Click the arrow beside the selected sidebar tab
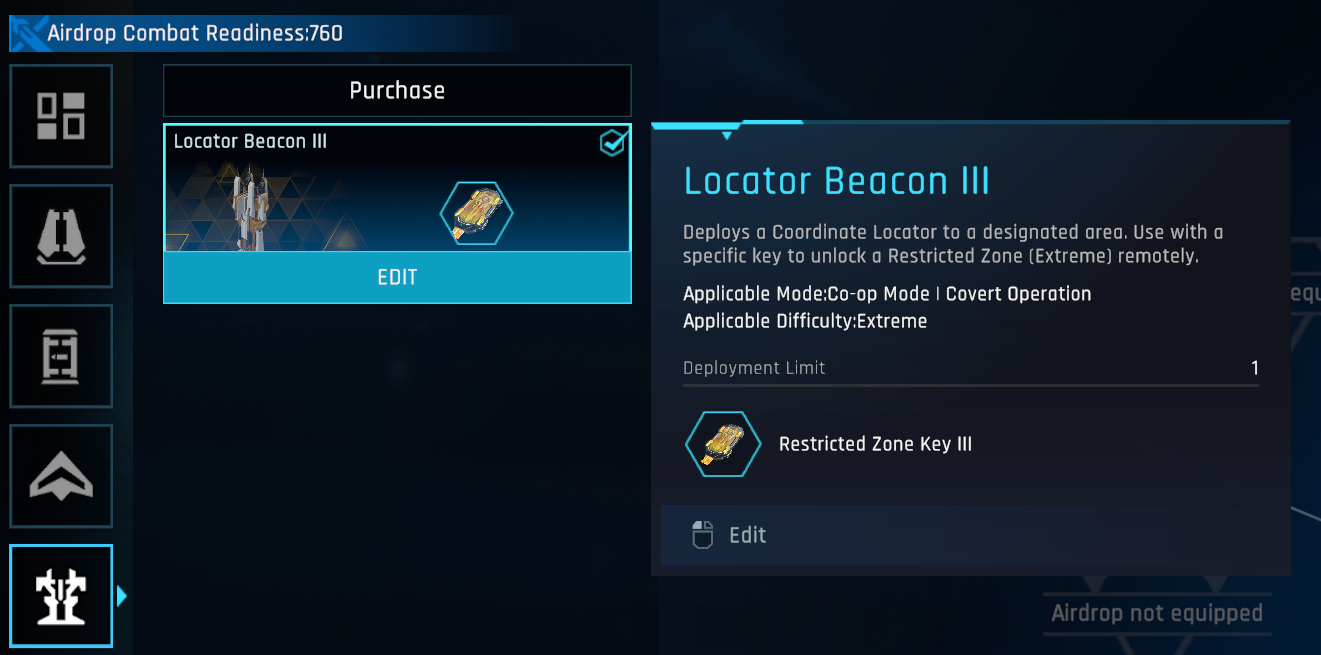This screenshot has width=1321, height=655. pyautogui.click(x=122, y=597)
